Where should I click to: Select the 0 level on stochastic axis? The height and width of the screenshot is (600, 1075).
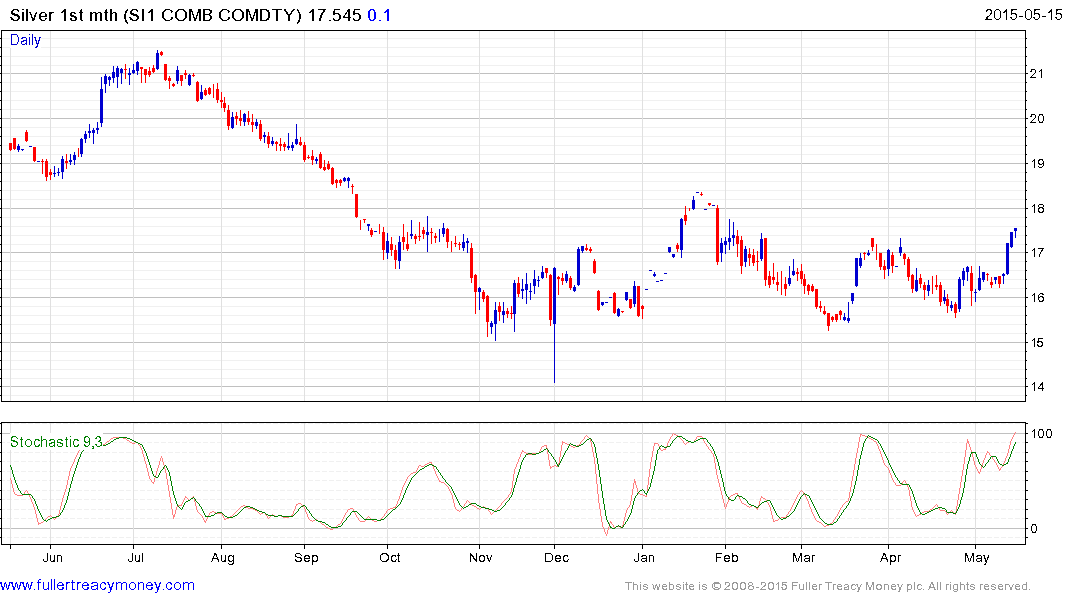click(x=1035, y=529)
